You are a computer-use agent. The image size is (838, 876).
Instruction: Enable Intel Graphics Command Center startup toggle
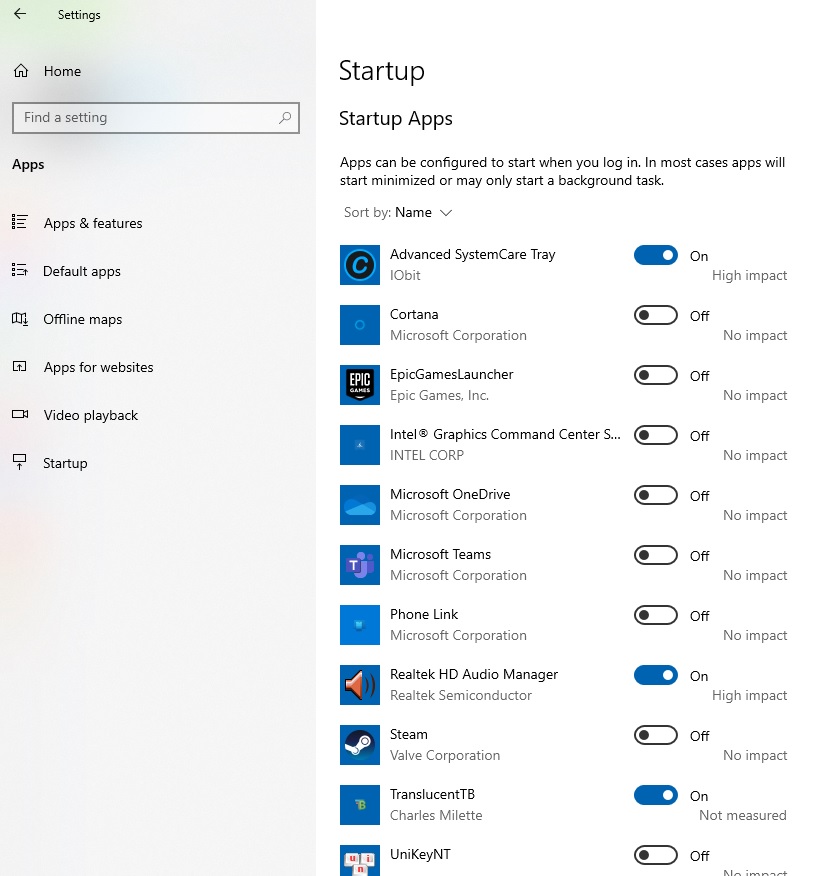(x=655, y=435)
